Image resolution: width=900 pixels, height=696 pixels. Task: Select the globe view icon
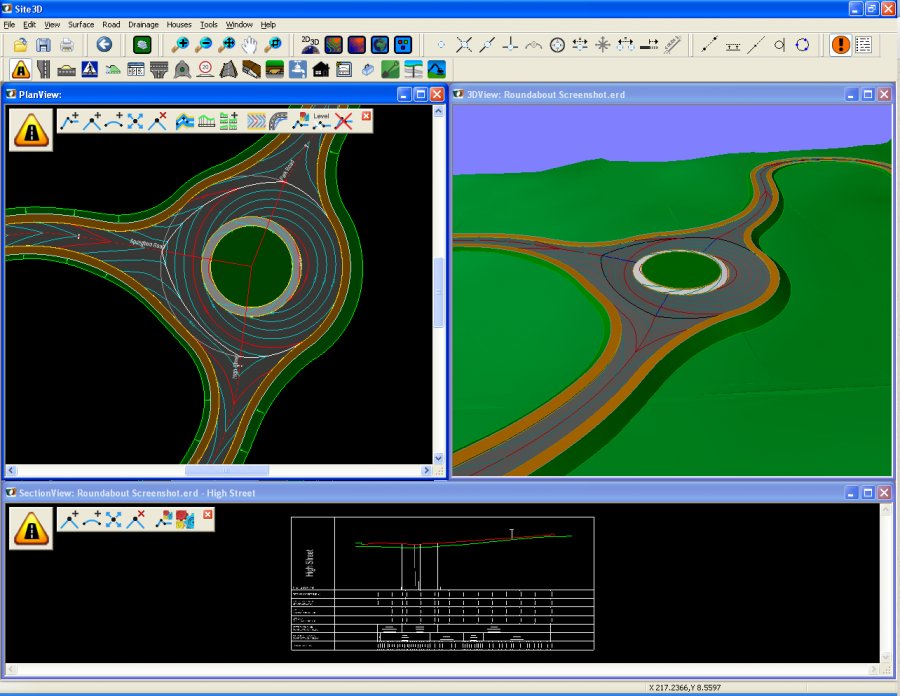pyautogui.click(x=379, y=45)
